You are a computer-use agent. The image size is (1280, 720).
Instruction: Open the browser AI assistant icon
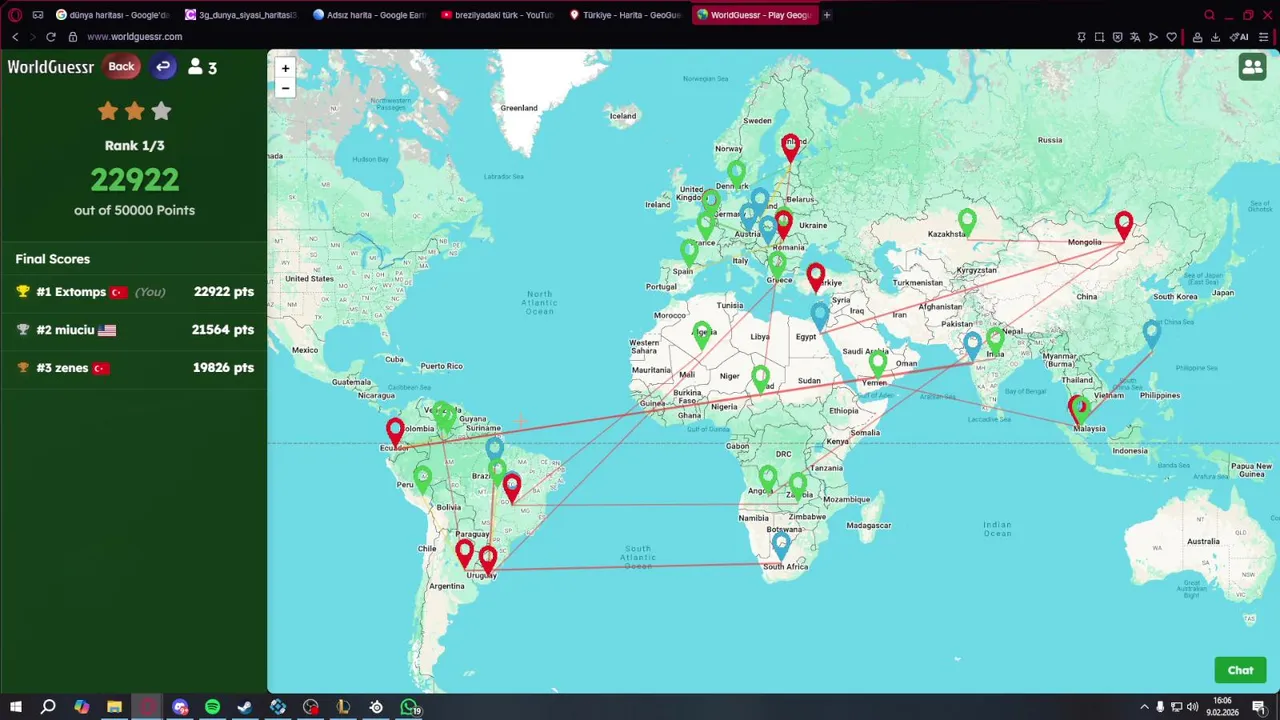point(1239,37)
